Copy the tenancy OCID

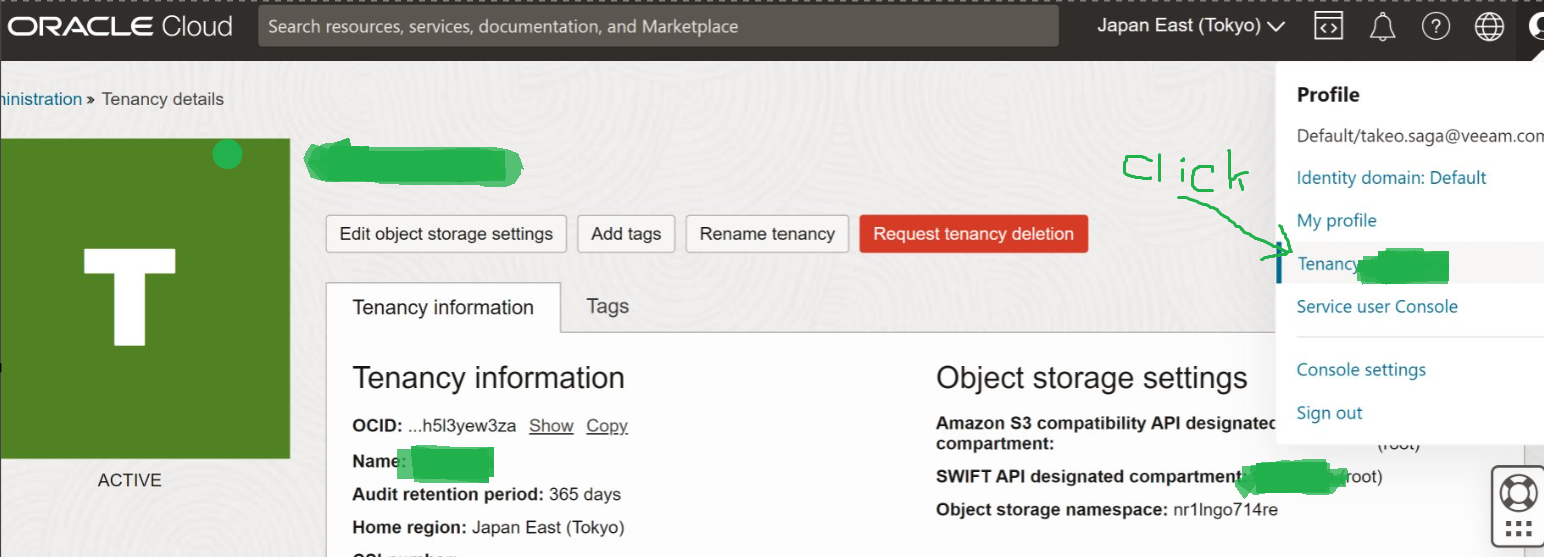pyautogui.click(x=607, y=426)
